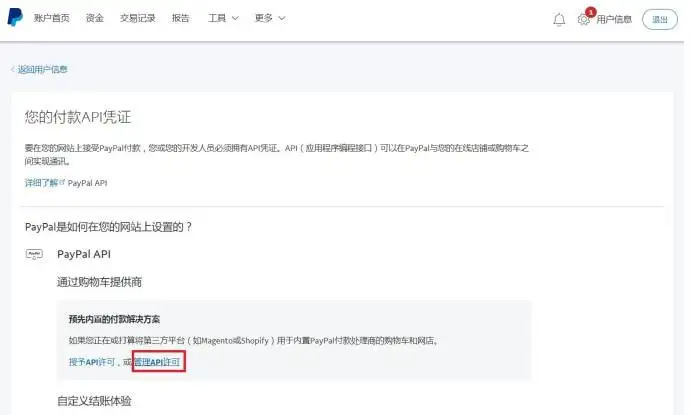690x415 pixels.
Task: Click the 自定义结账体验 subheading
Action: [94, 401]
